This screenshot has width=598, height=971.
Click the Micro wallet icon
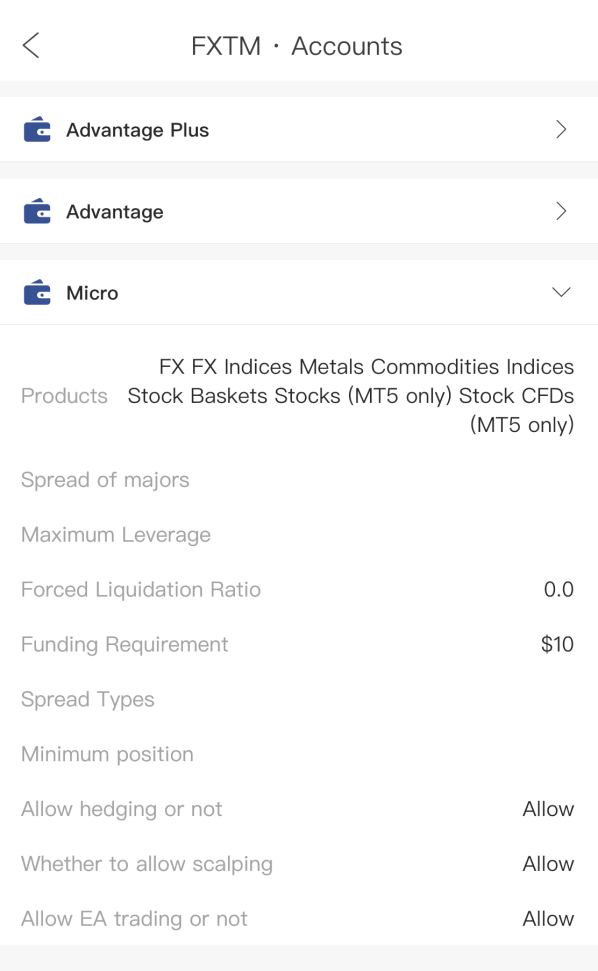[x=37, y=292]
